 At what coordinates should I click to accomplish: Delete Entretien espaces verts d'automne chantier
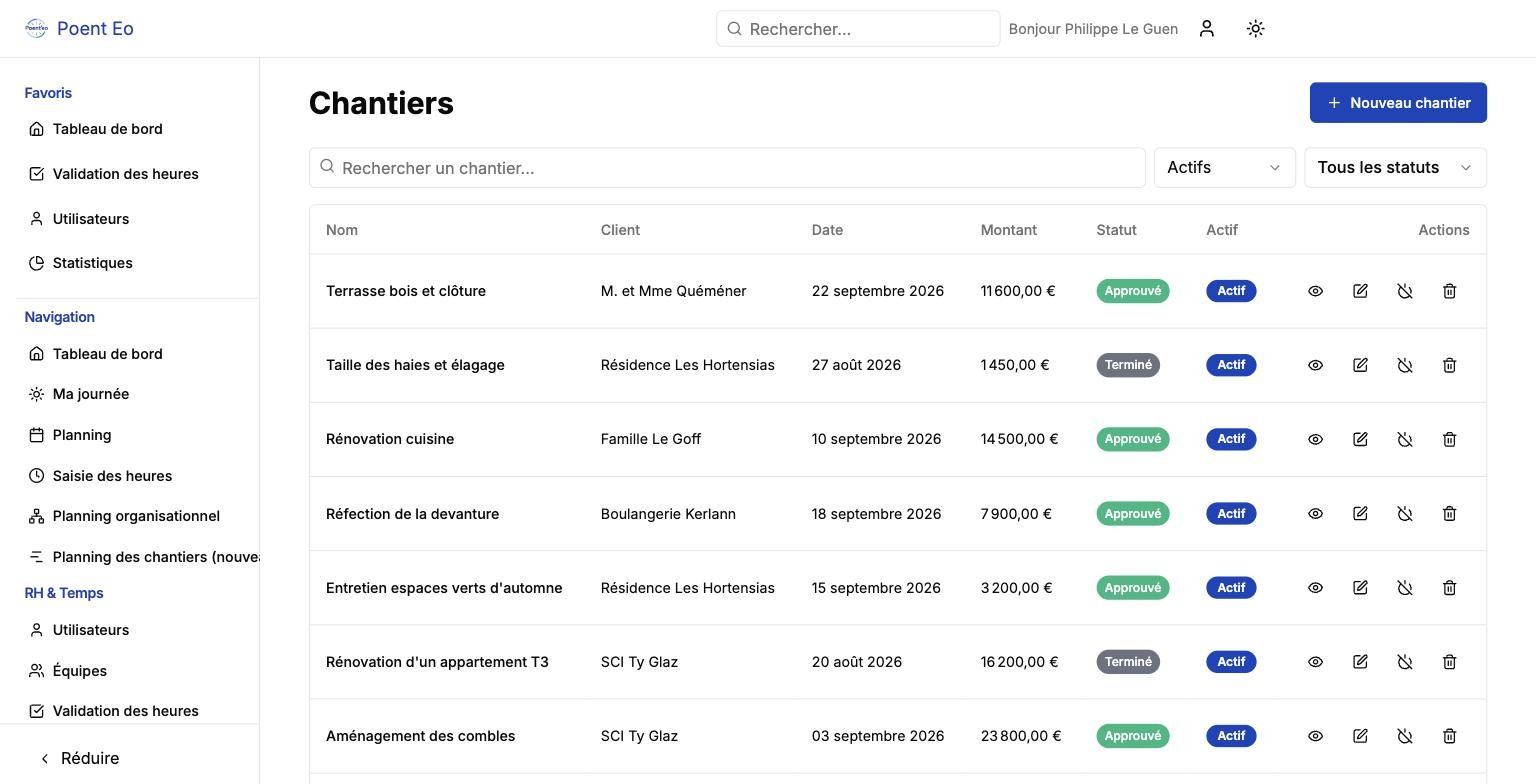click(x=1449, y=588)
